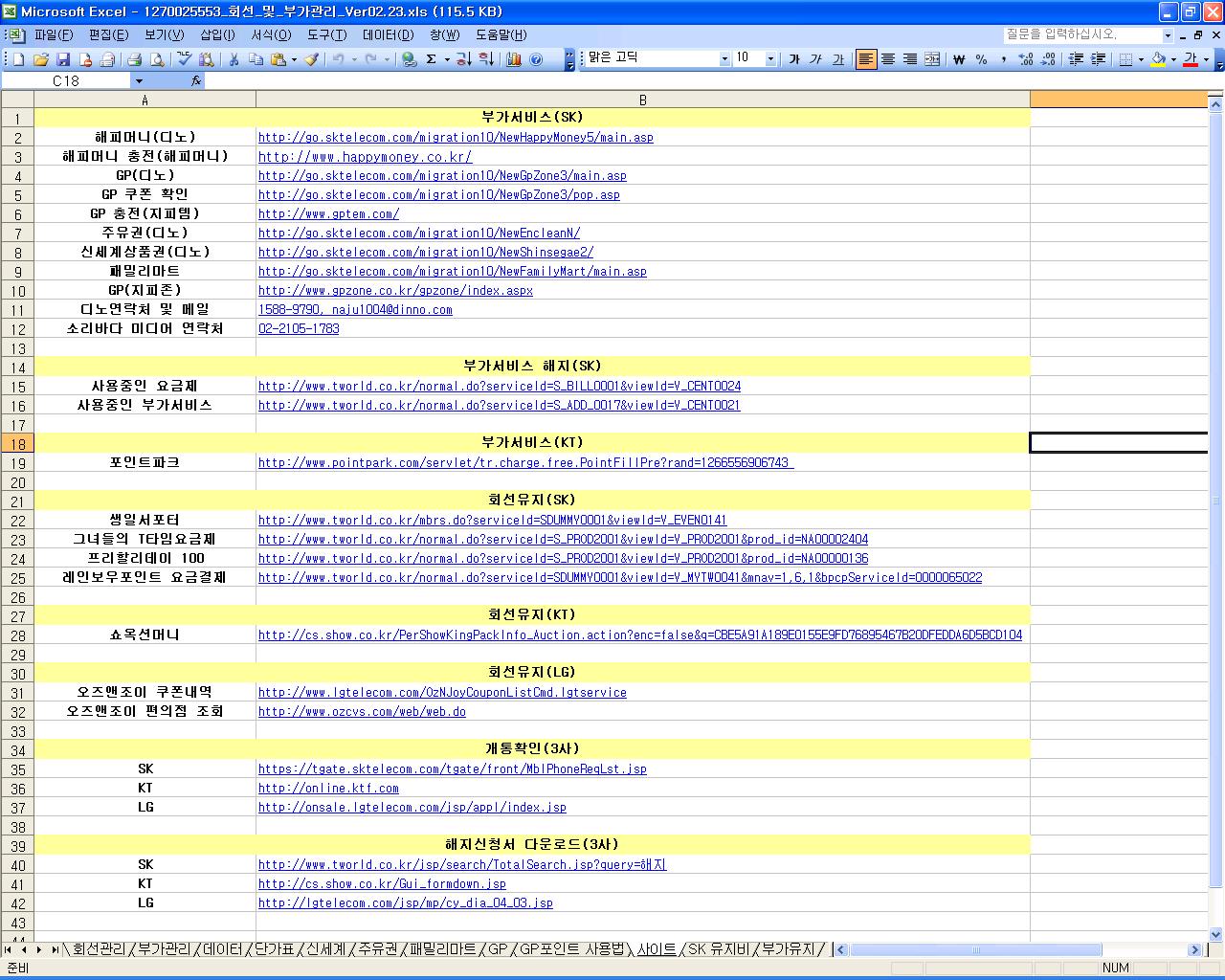Follow the ozcvs.com web.do link
The width and height of the screenshot is (1225, 980).
[362, 712]
